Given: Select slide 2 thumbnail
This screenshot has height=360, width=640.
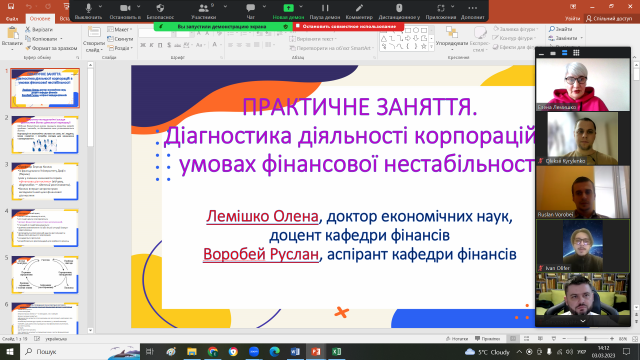Looking at the screenshot, I should click(45, 135).
